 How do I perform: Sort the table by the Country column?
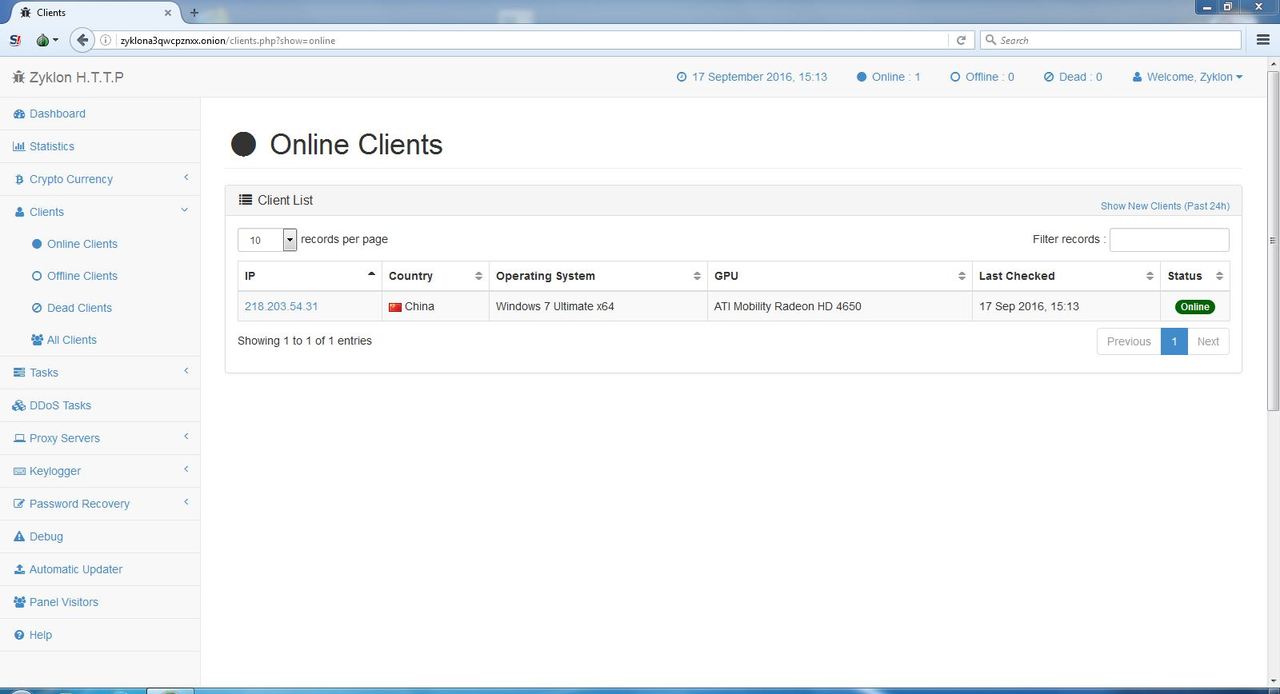pos(435,276)
